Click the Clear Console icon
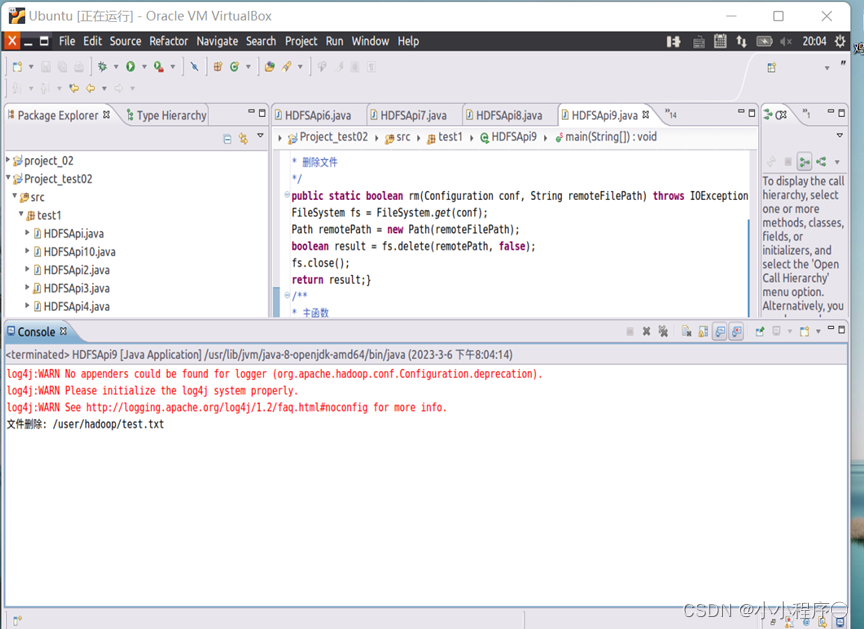 pos(687,331)
